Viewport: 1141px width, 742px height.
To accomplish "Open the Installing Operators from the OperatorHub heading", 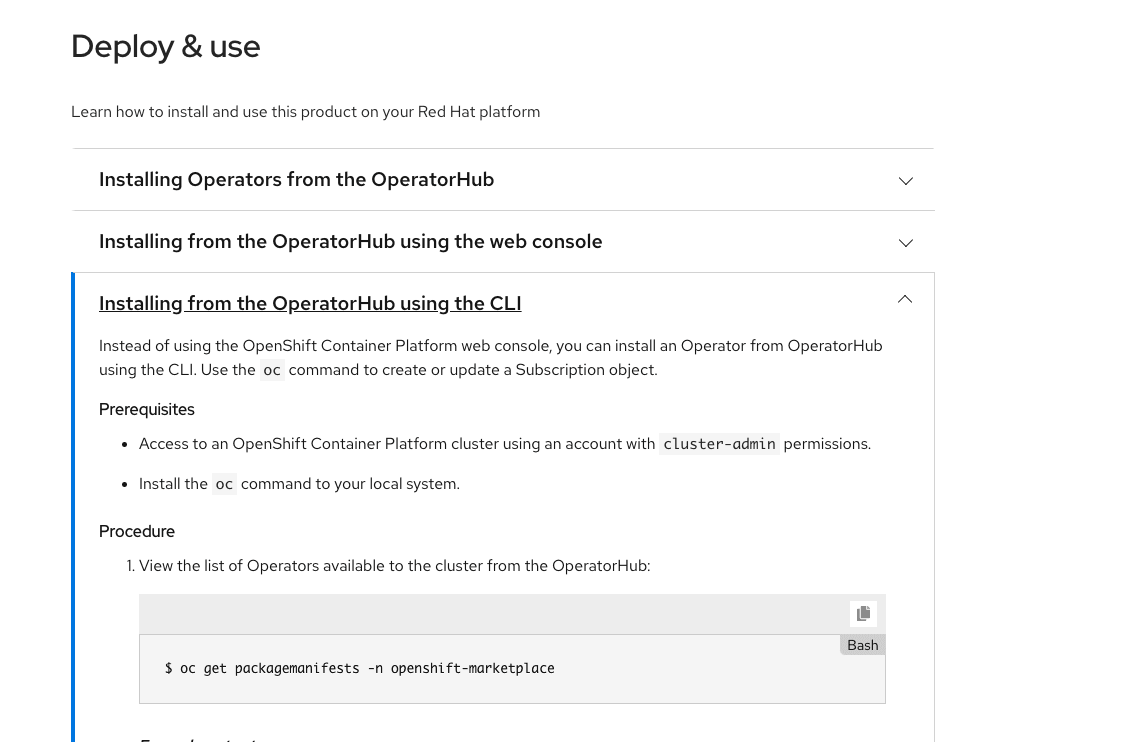I will coord(296,180).
